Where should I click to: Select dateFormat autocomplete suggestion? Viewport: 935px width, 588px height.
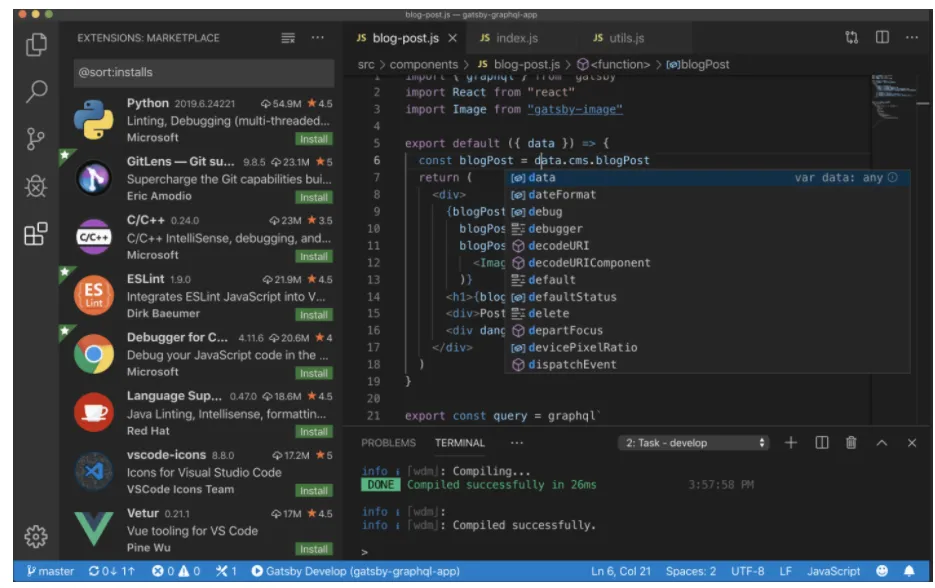[707, 194]
